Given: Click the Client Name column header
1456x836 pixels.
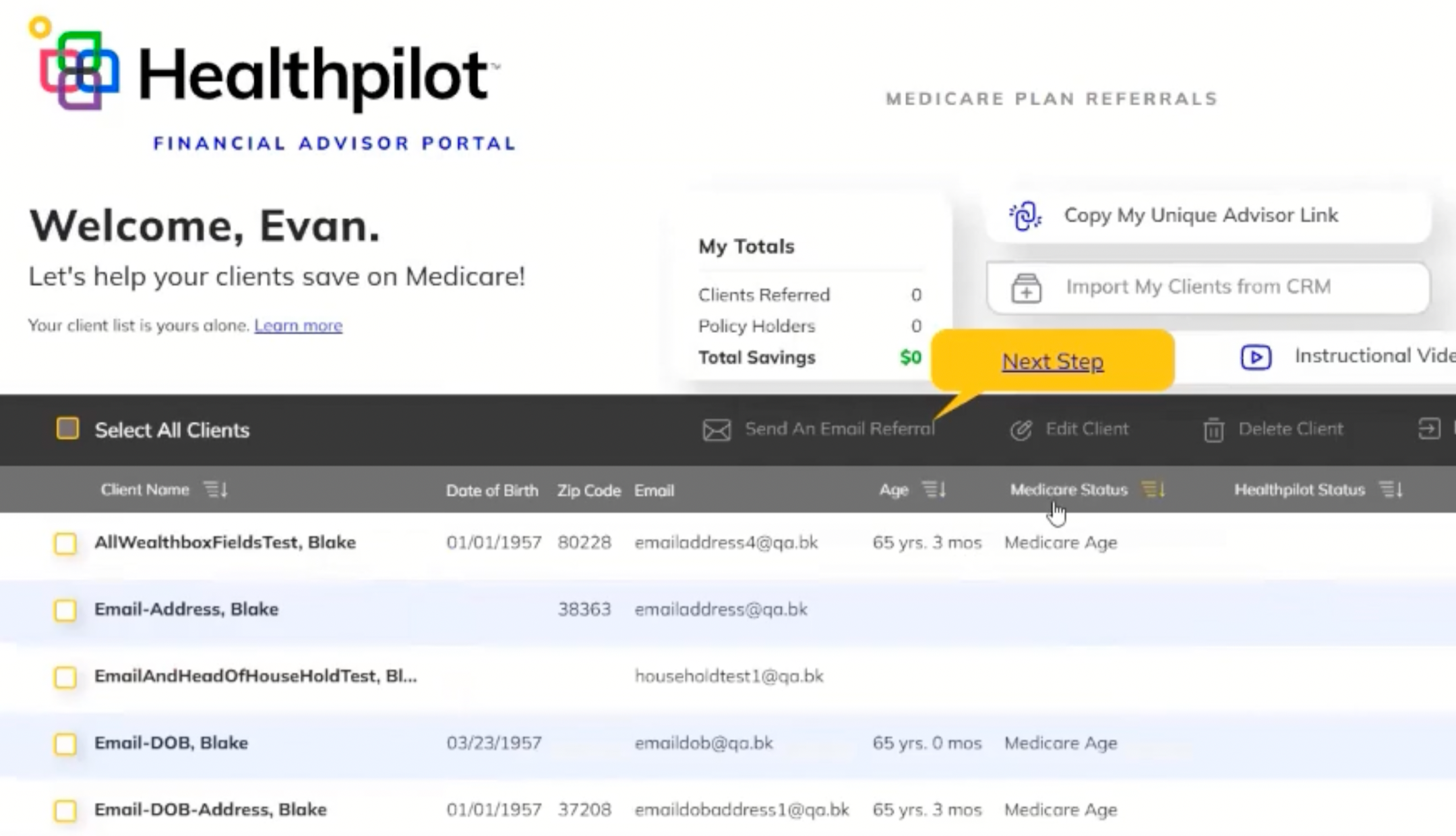Looking at the screenshot, I should [145, 489].
